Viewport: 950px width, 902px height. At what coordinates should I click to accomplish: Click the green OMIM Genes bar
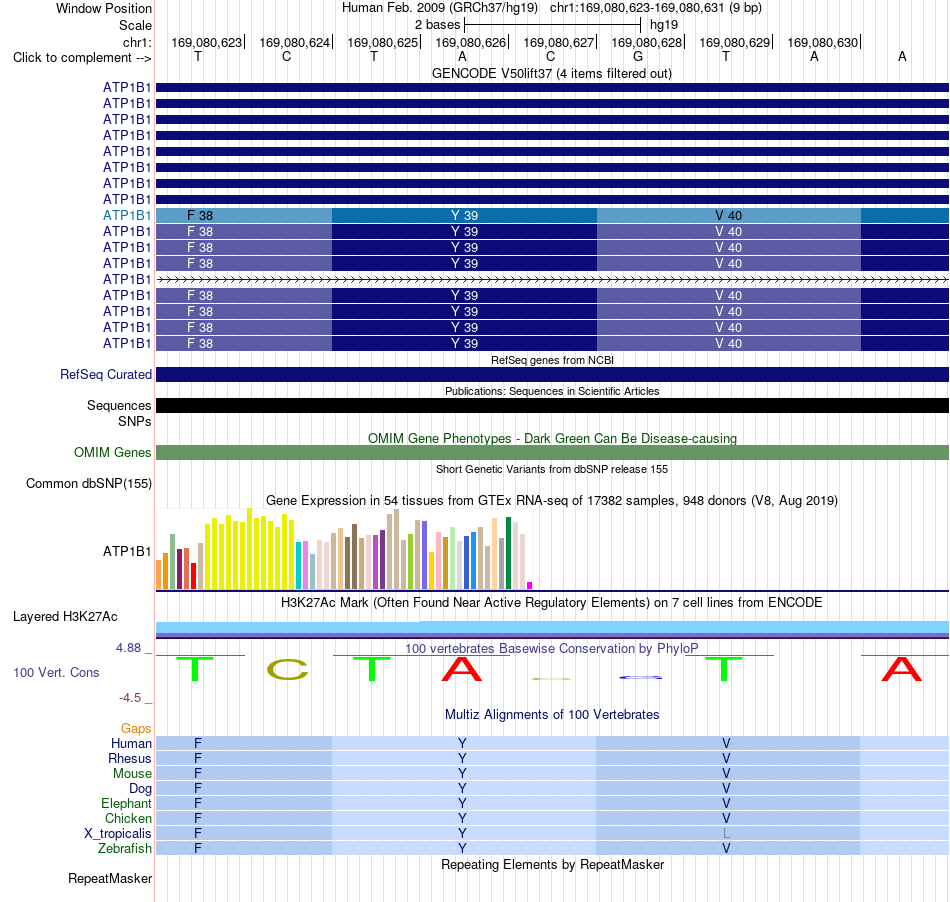pos(552,453)
